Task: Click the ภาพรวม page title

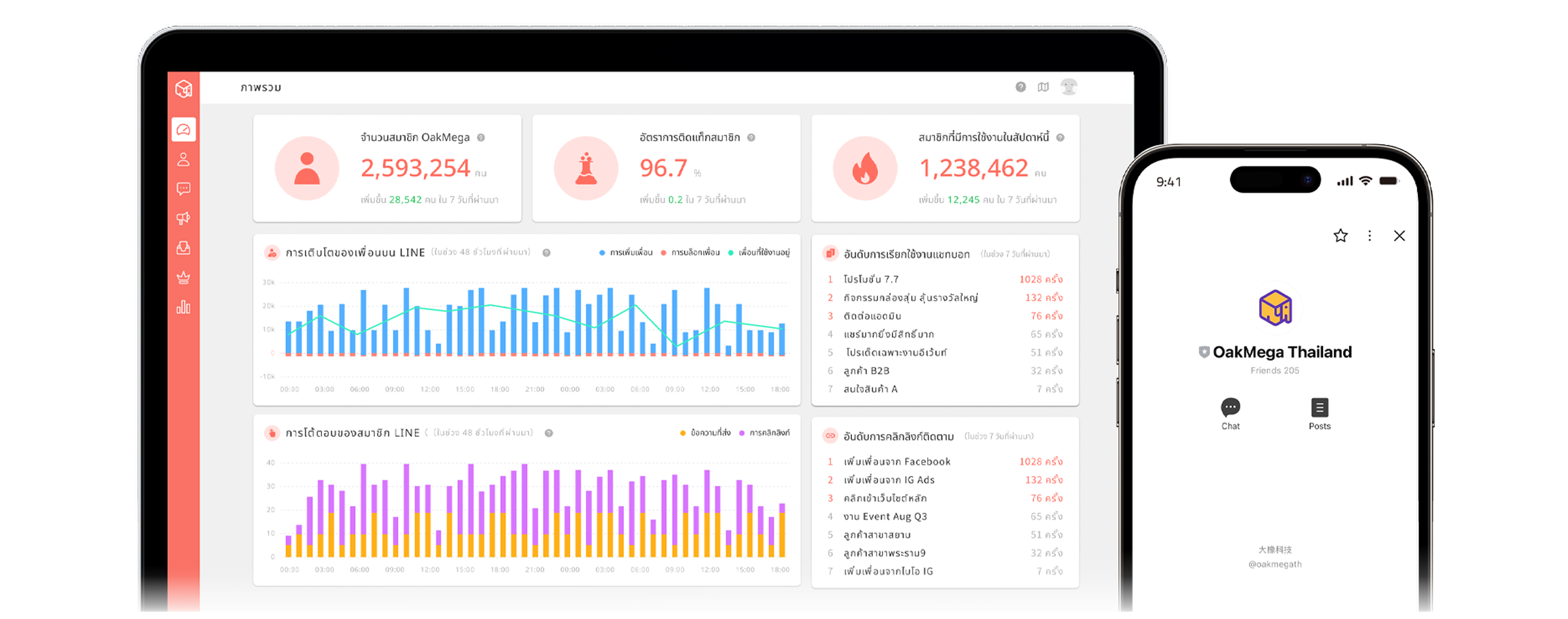Action: coord(261,87)
